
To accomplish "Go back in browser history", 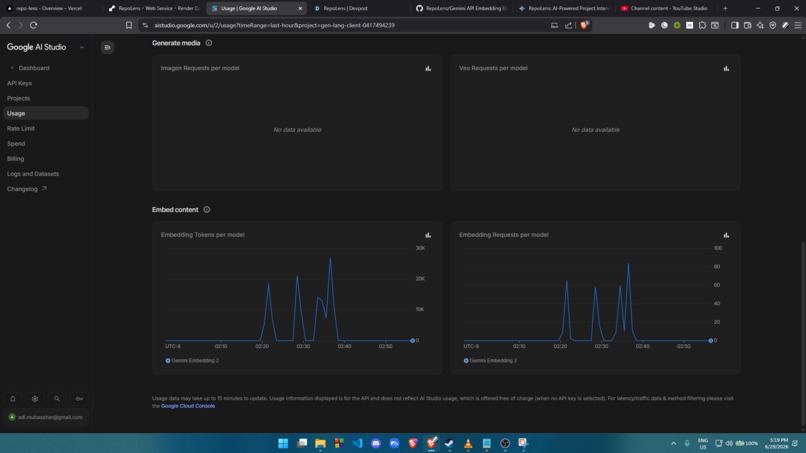I will pos(9,25).
